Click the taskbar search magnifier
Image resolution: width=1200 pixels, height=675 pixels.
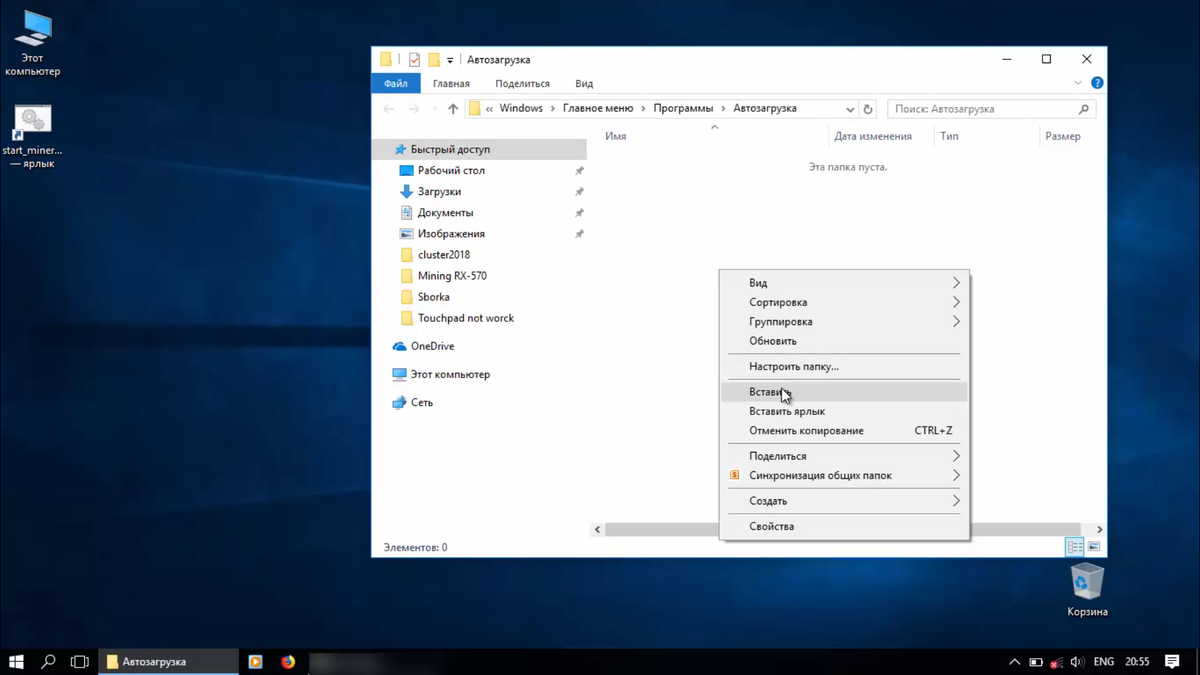pyautogui.click(x=48, y=662)
